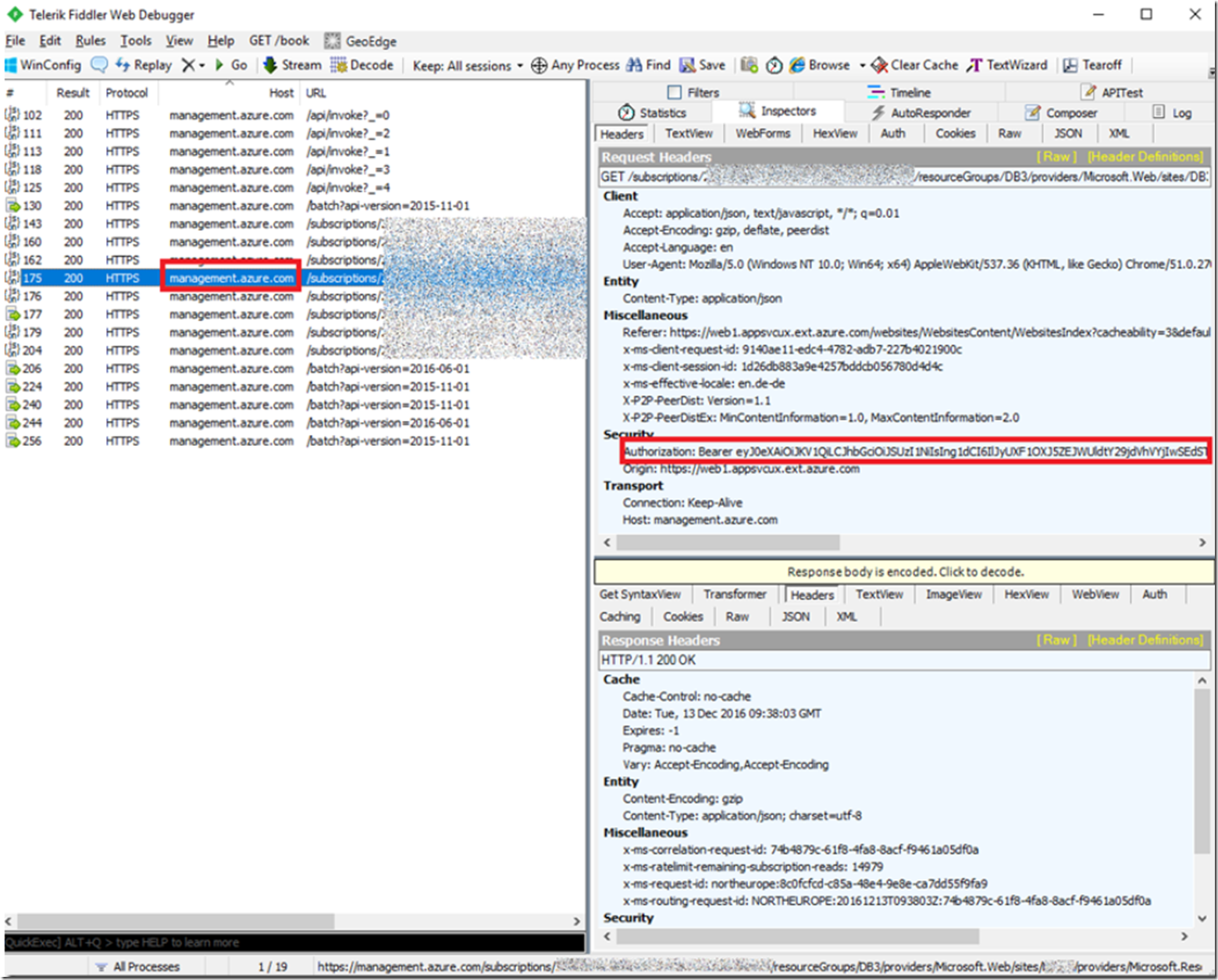
Task: Select session 102 /api/invoke?_=0
Action: tap(294, 115)
